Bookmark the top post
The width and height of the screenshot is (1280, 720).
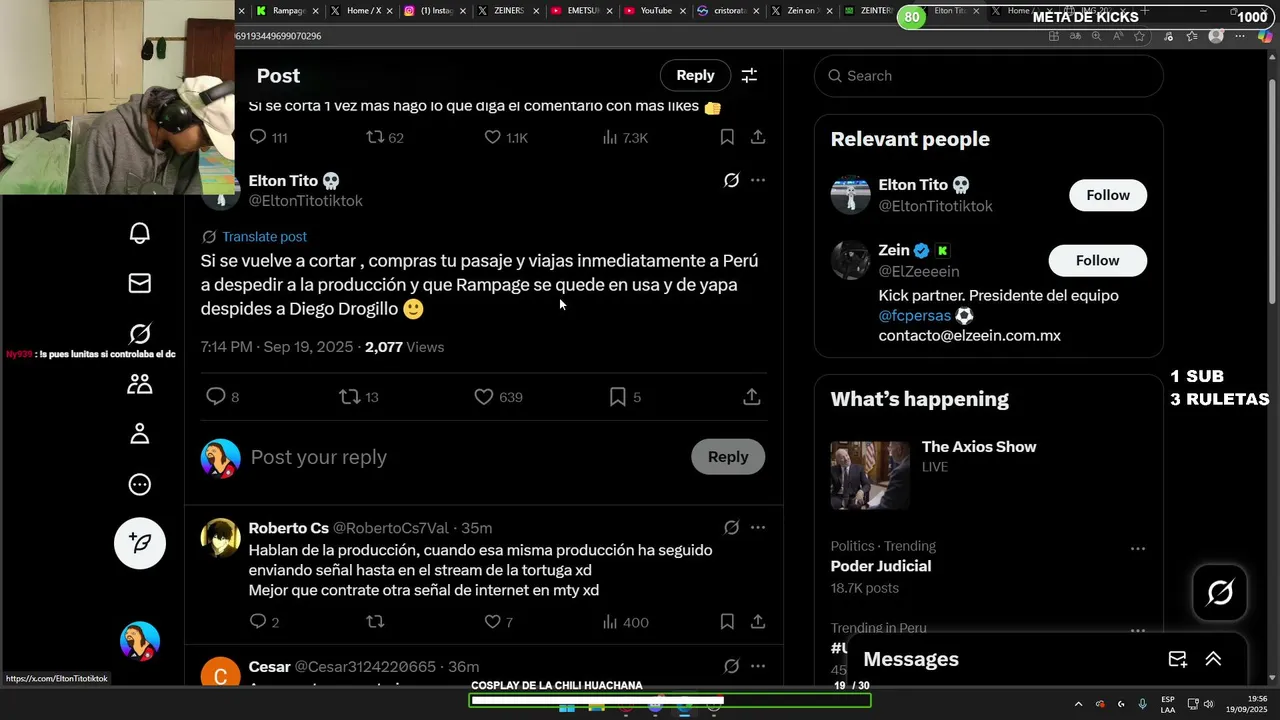coord(727,137)
